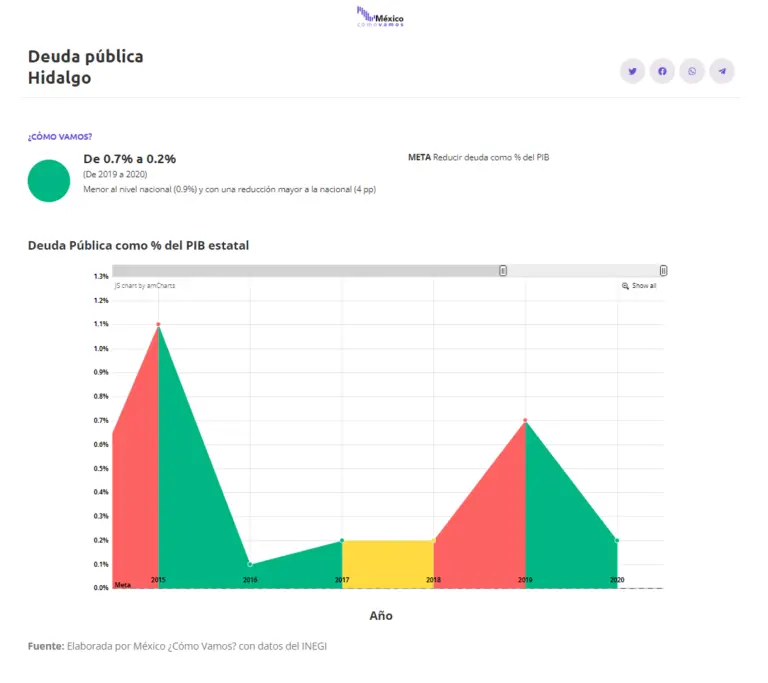Select the 2020 data point at 0.2%
Screen dimensions: 768x683
(617, 541)
